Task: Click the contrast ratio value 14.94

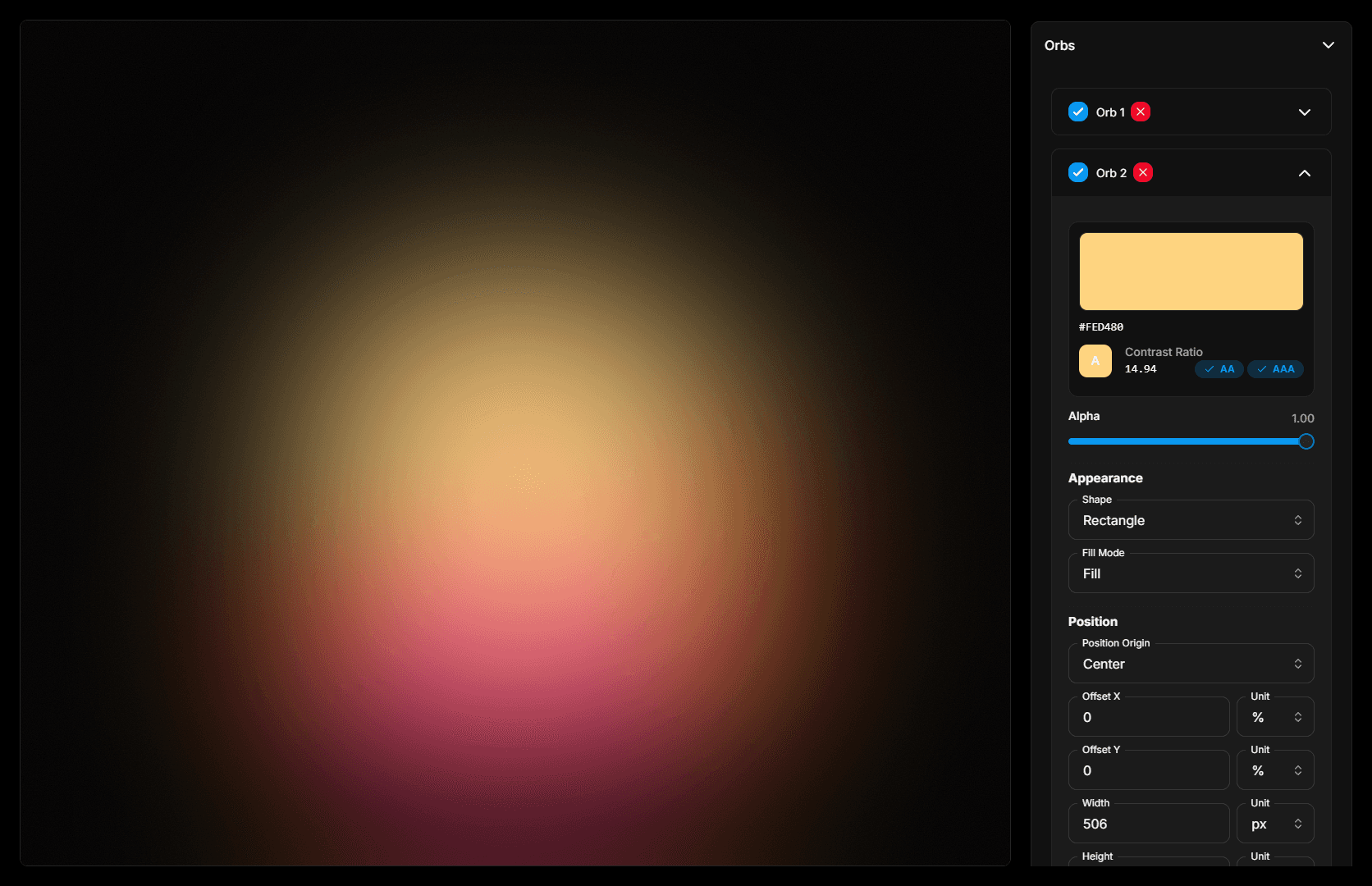Action: click(1141, 369)
